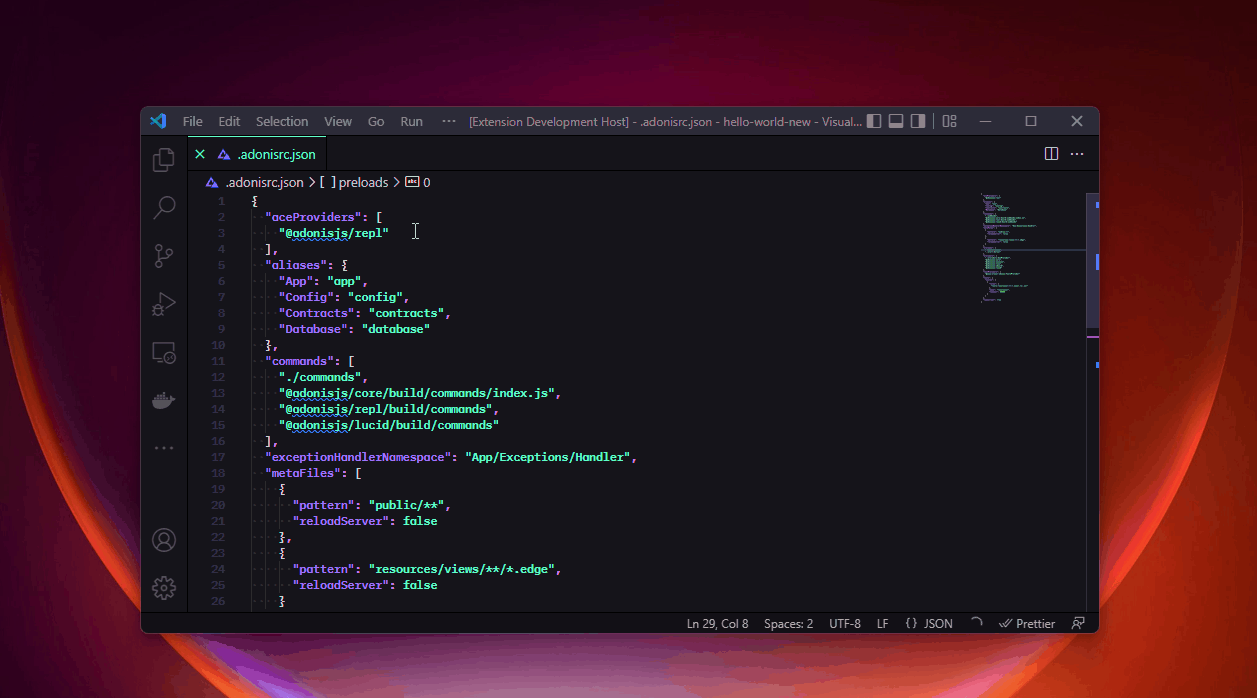Change indentation via Spaces: 2
The width and height of the screenshot is (1257, 698).
788,623
